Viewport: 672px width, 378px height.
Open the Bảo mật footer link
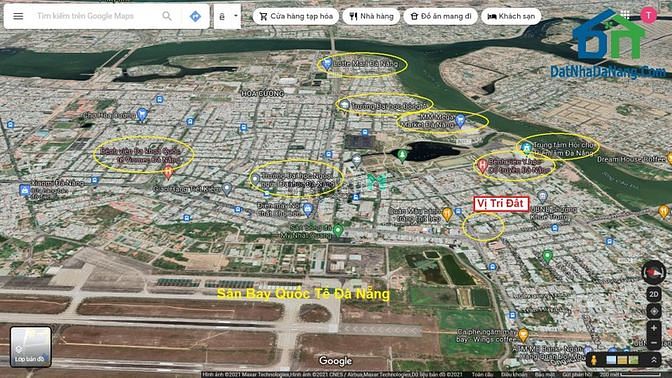point(544,375)
